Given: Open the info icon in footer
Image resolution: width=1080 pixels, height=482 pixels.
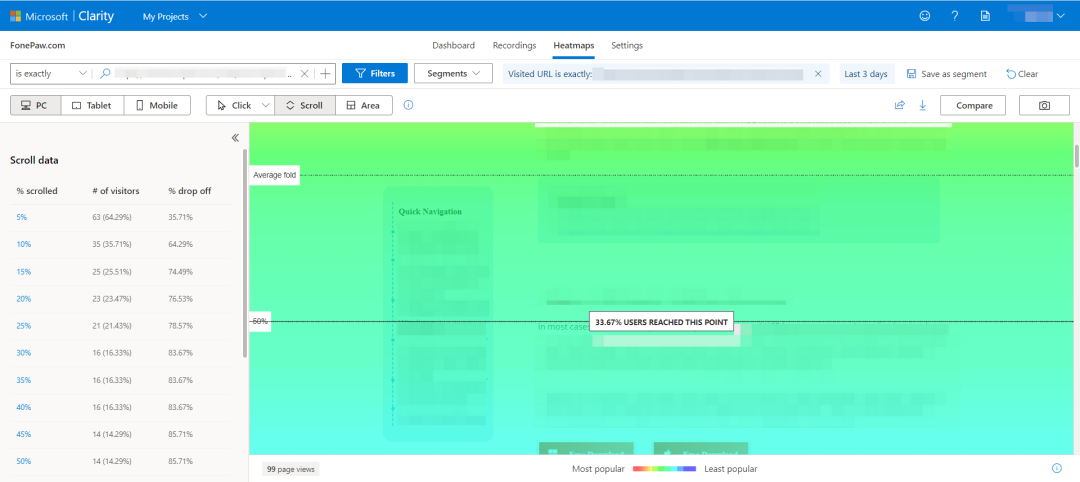Looking at the screenshot, I should tap(1057, 468).
